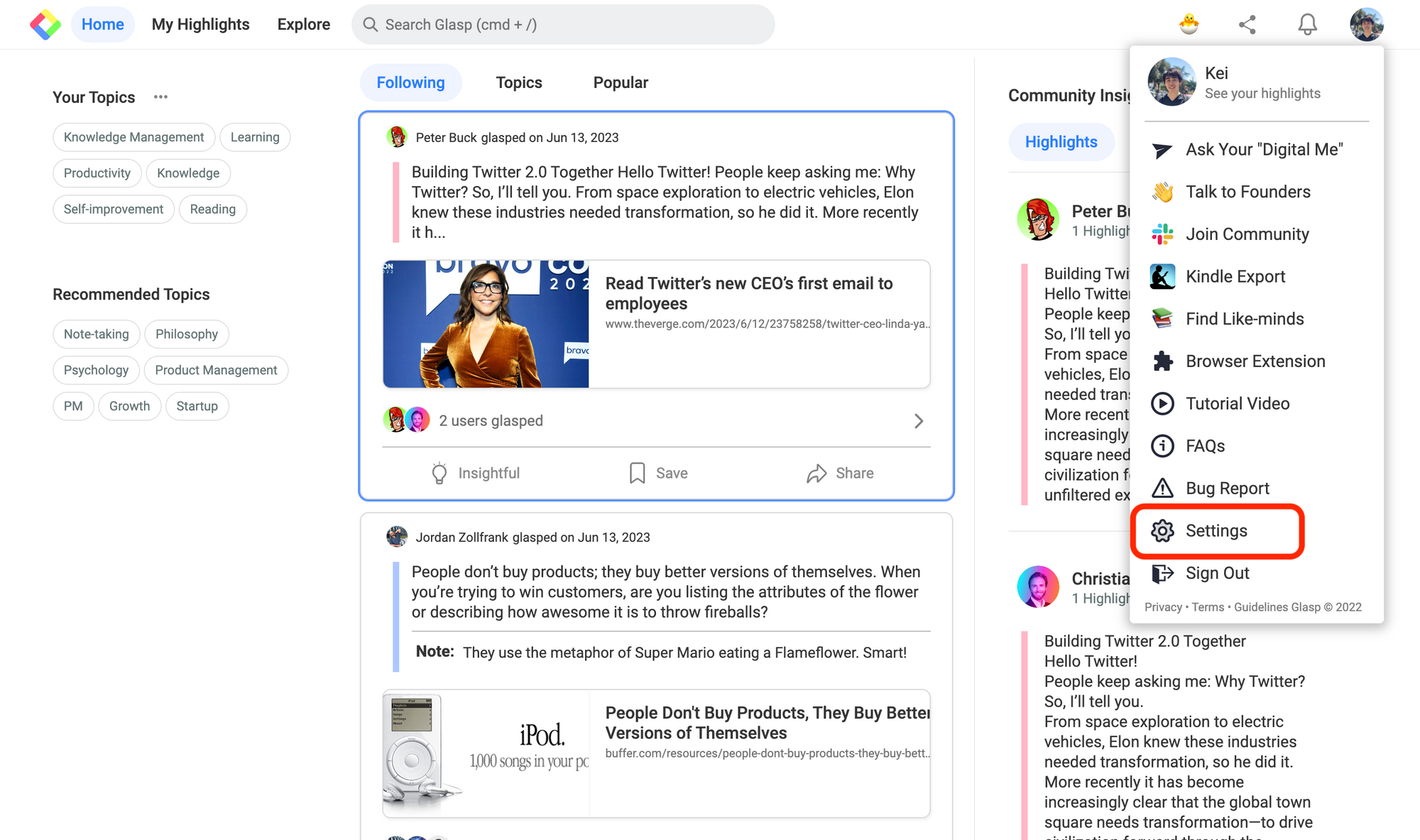Click the notification bell icon
Viewport: 1420px width, 840px height.
pyautogui.click(x=1307, y=25)
